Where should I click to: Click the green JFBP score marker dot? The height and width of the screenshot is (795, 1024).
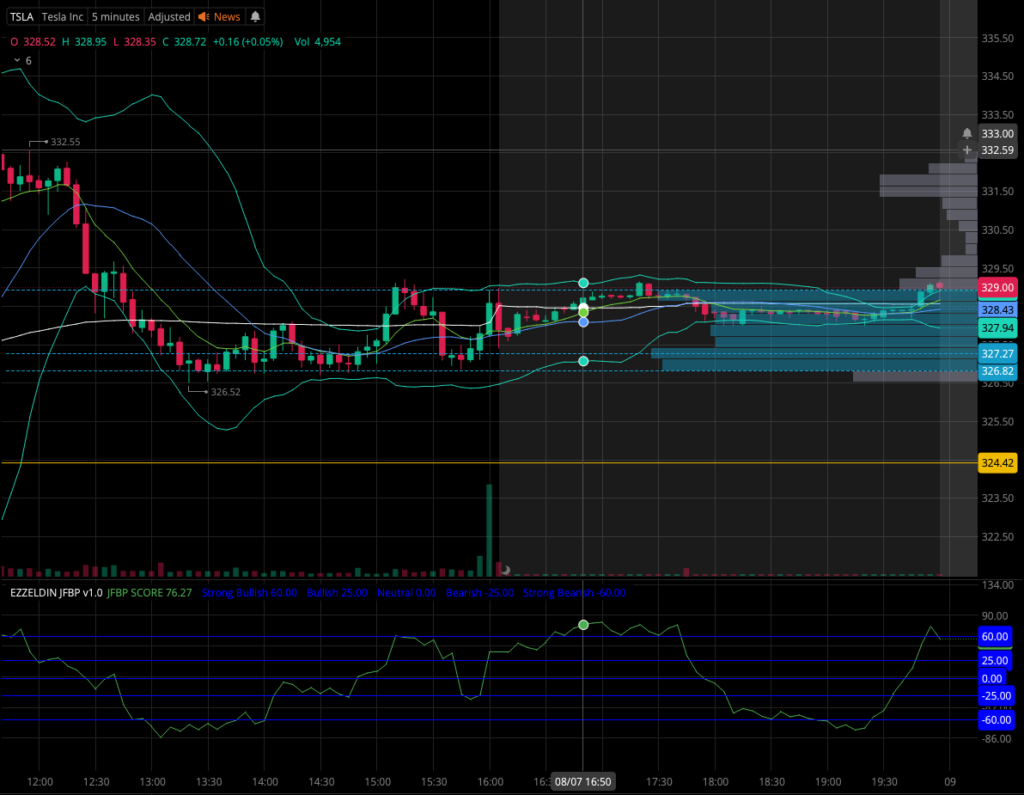[x=583, y=625]
